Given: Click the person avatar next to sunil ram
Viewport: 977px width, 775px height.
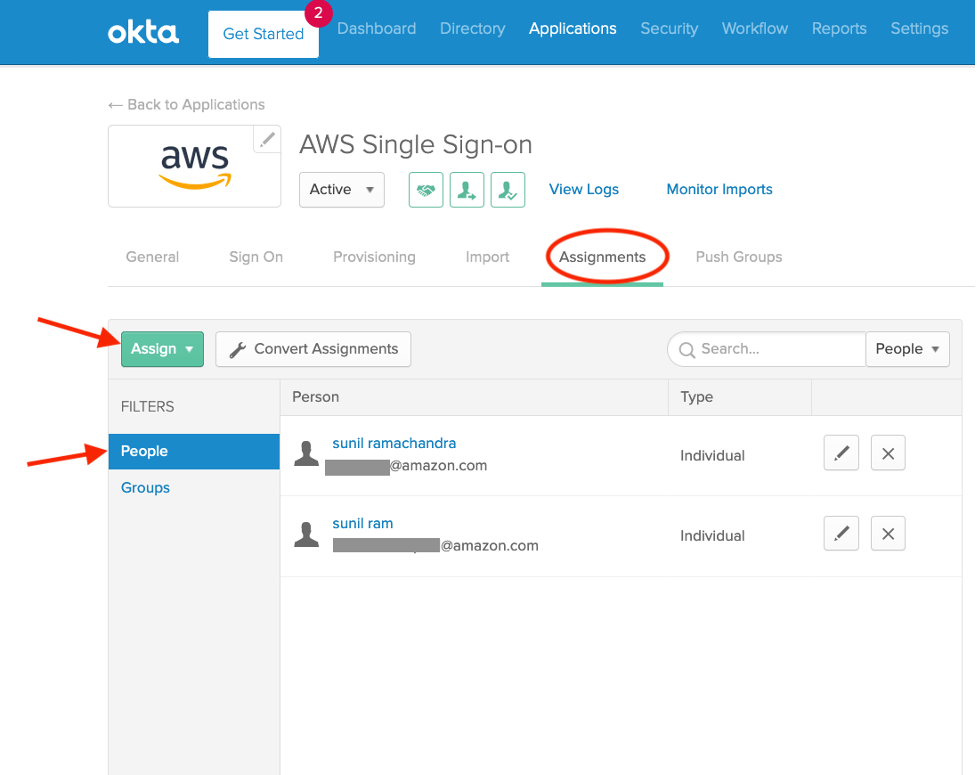Looking at the screenshot, I should (x=306, y=533).
